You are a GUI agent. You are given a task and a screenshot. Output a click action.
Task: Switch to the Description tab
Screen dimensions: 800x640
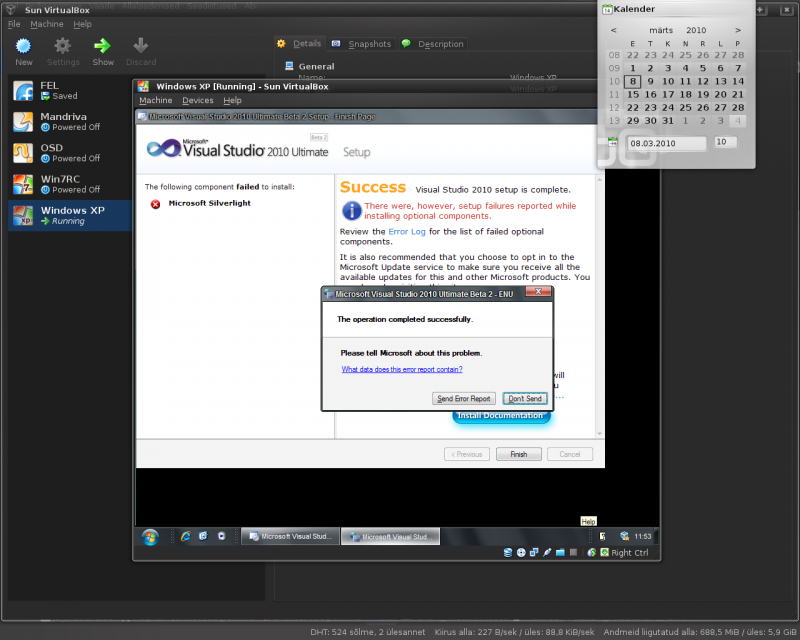pyautogui.click(x=433, y=44)
